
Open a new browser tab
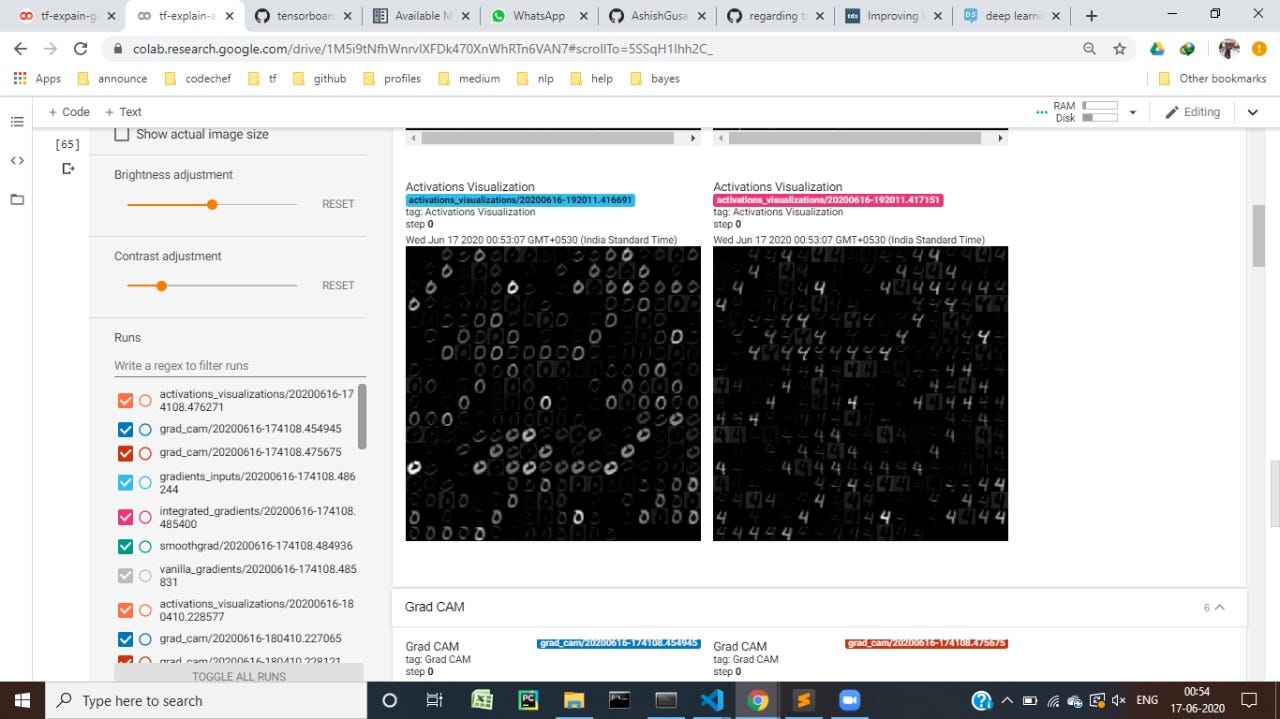click(1091, 16)
